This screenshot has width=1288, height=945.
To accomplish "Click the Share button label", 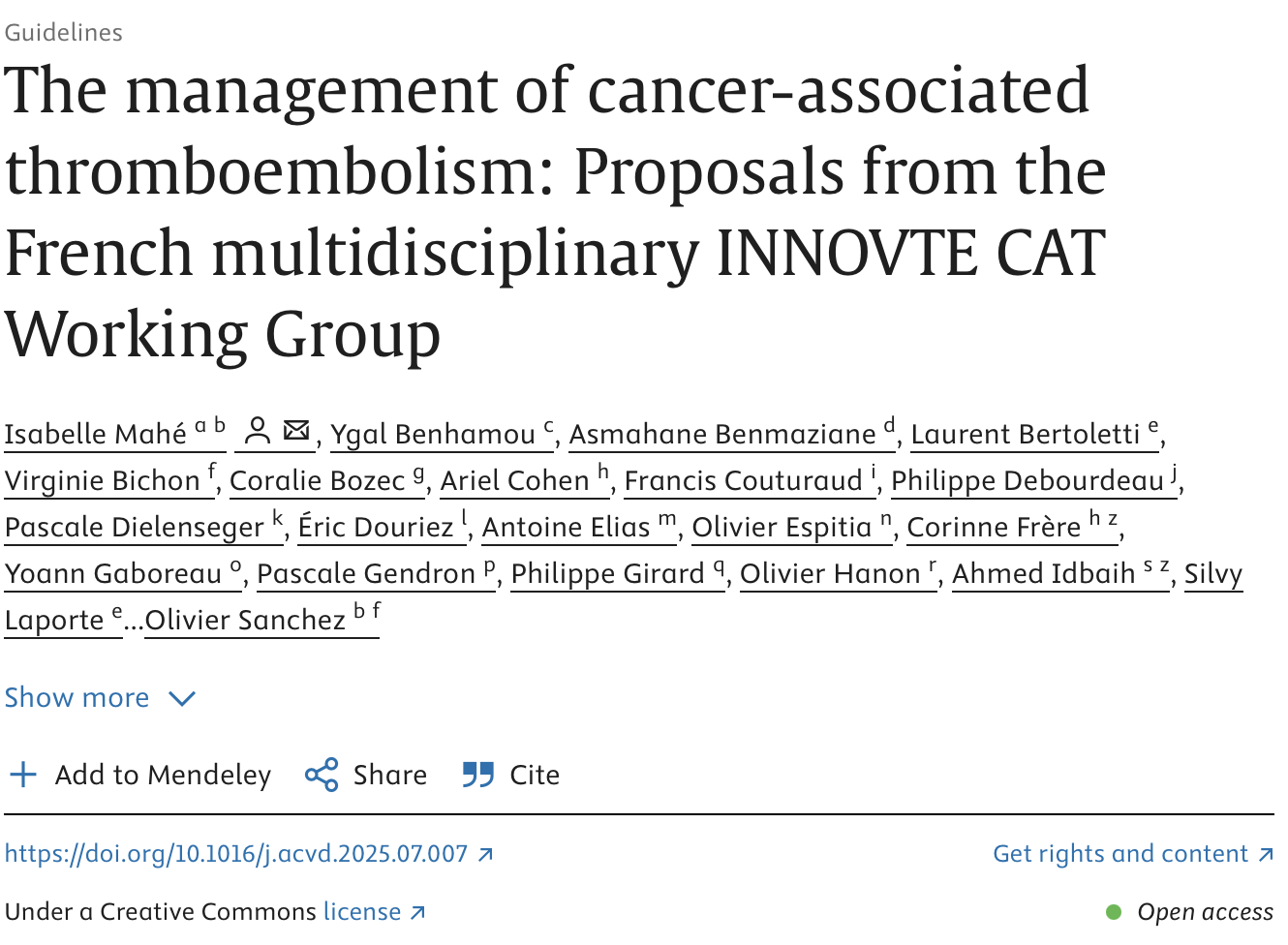I will [389, 775].
